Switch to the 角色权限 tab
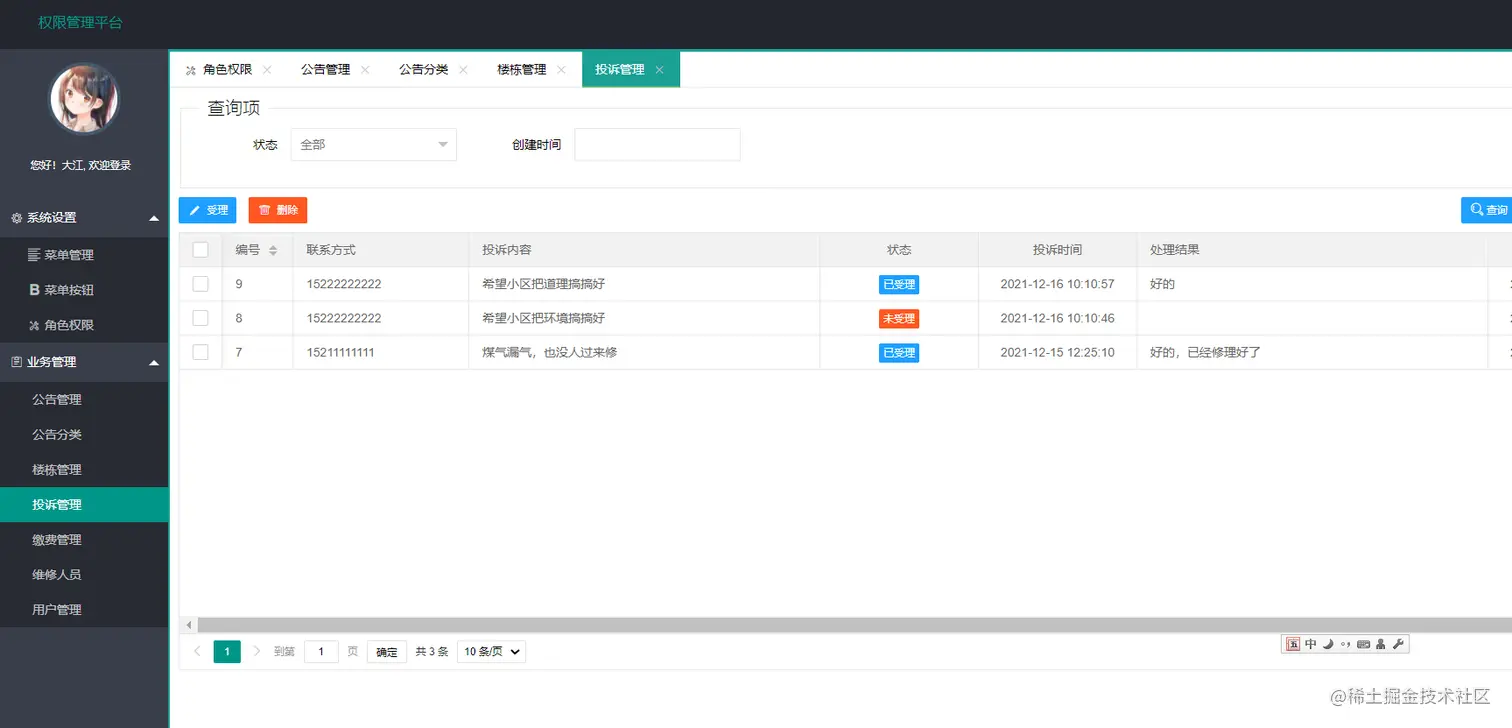 point(227,70)
